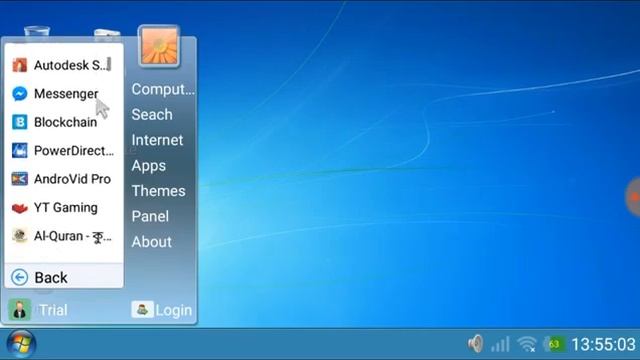The height and width of the screenshot is (360, 640).
Task: Select the AndroVid Pro text entry
Action: click(72, 179)
